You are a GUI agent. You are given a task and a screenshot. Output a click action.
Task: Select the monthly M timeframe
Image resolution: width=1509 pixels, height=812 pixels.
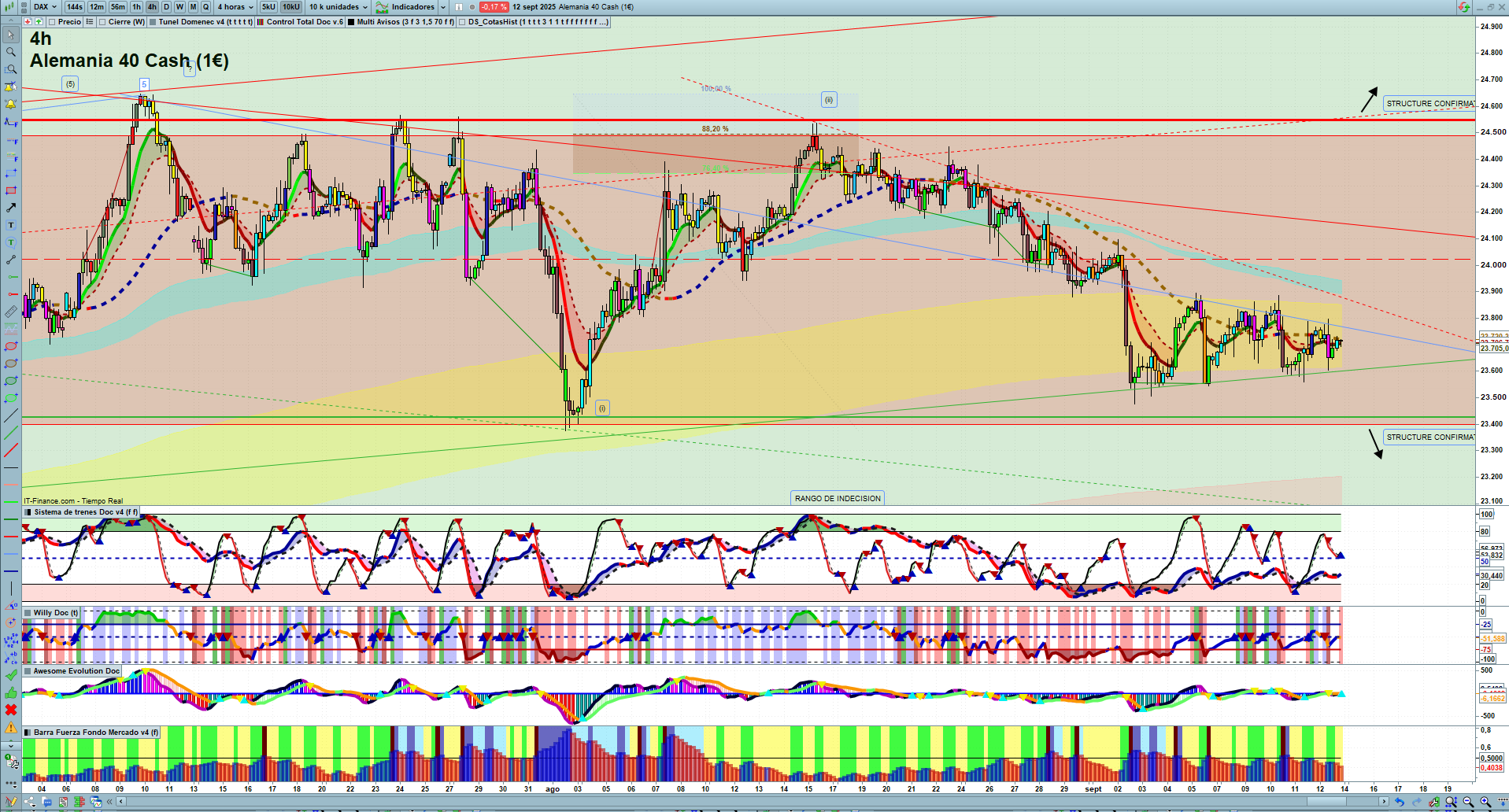pos(193,7)
